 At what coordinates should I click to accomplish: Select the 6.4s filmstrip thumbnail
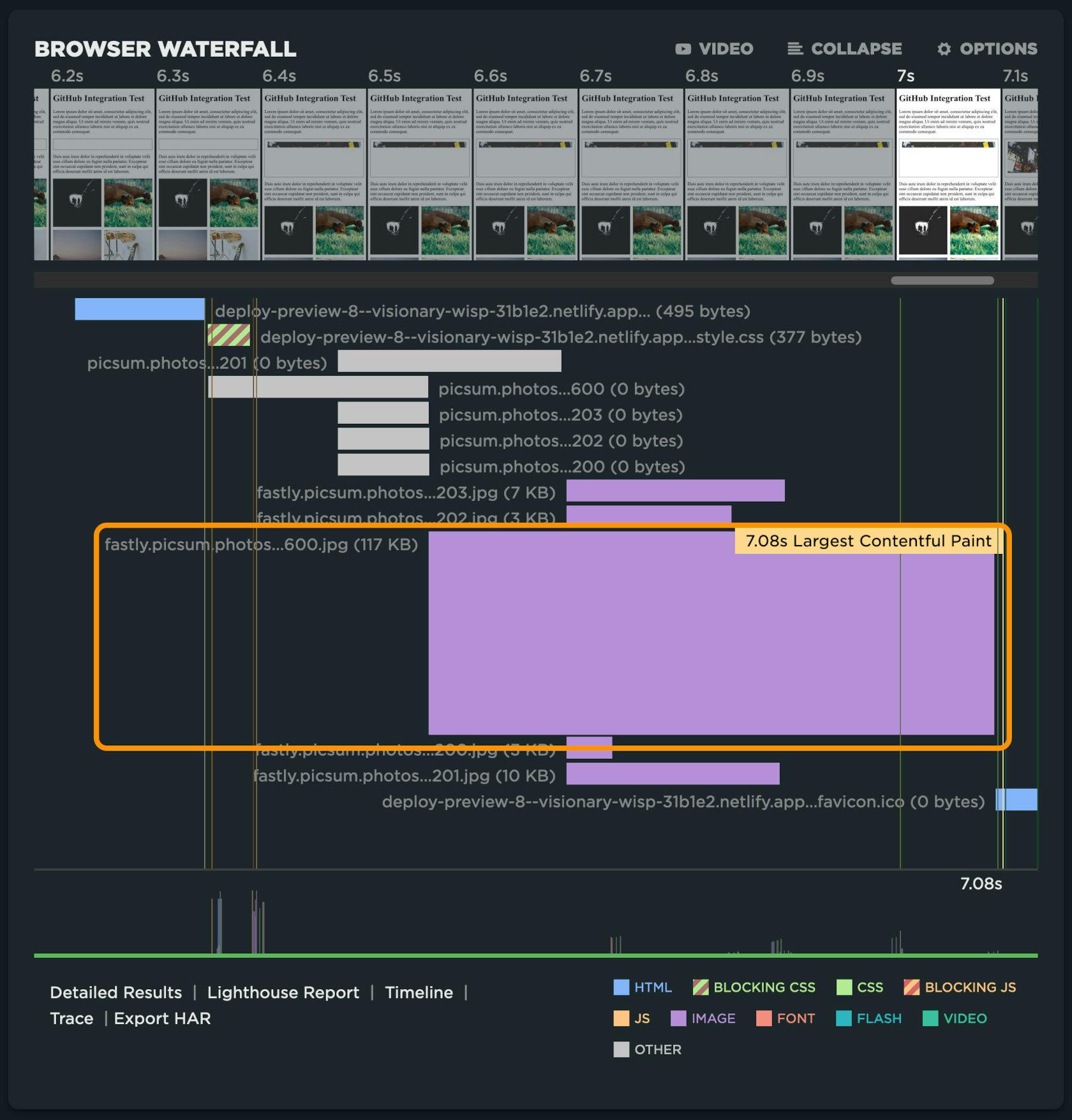(314, 174)
